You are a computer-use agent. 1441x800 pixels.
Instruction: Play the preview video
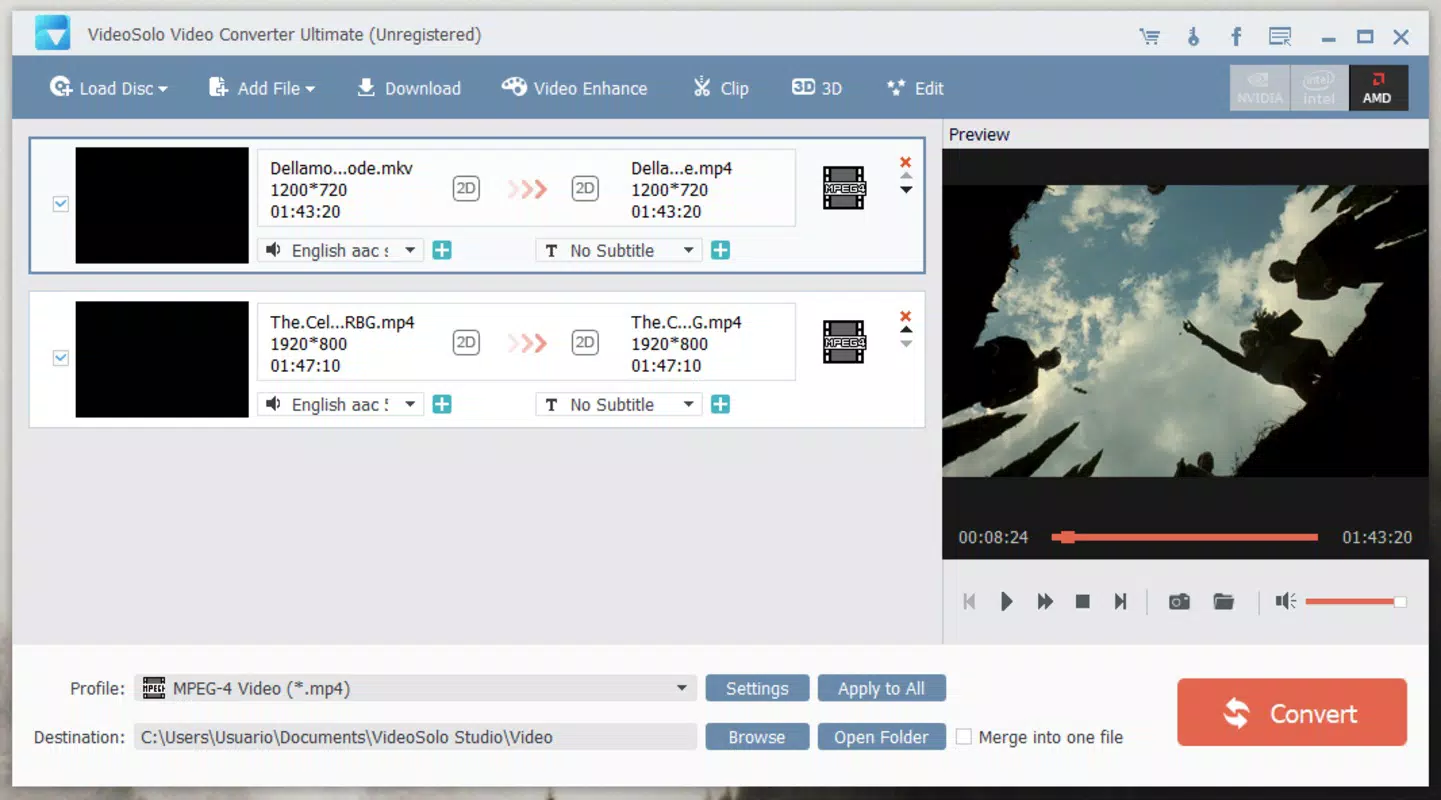(1007, 601)
